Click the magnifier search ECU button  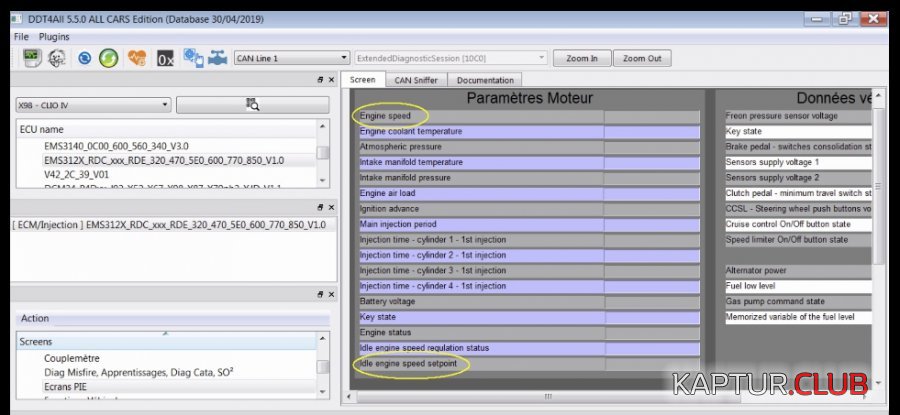tap(253, 105)
